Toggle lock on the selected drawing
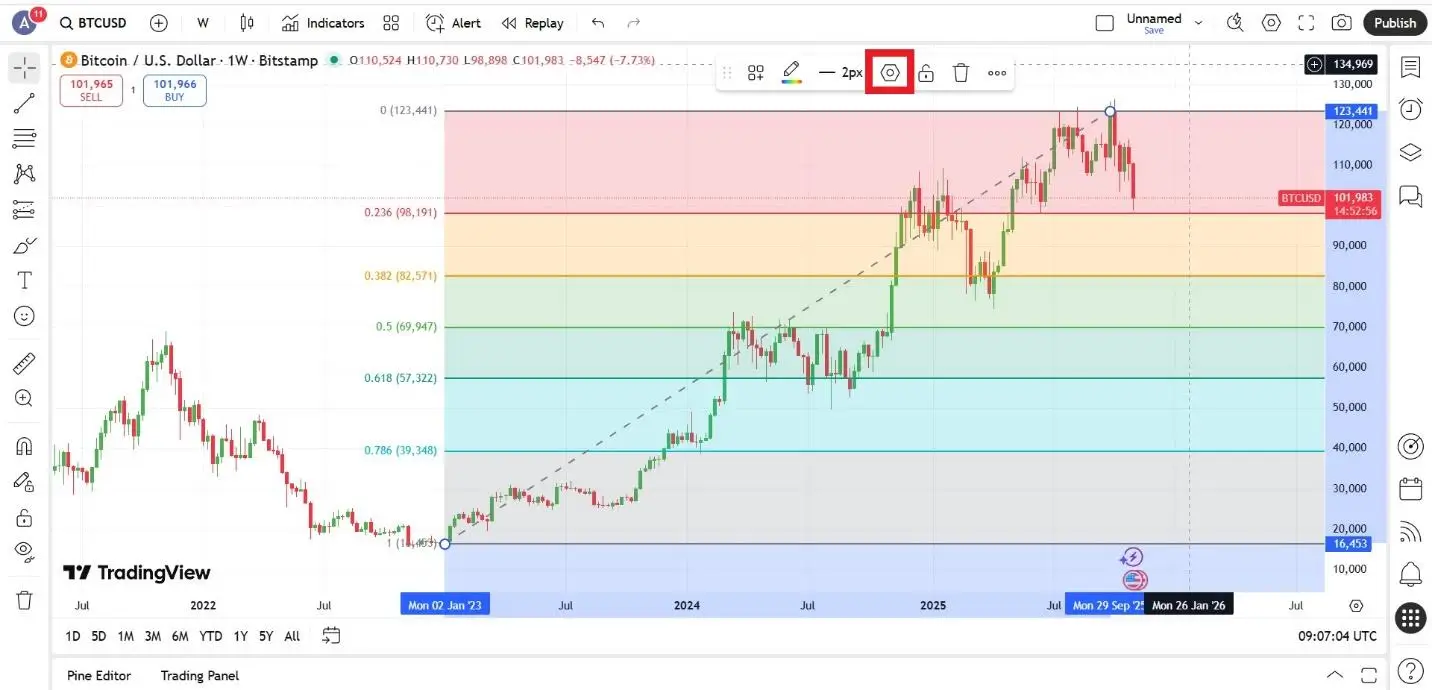The image size is (1432, 690). tap(926, 73)
